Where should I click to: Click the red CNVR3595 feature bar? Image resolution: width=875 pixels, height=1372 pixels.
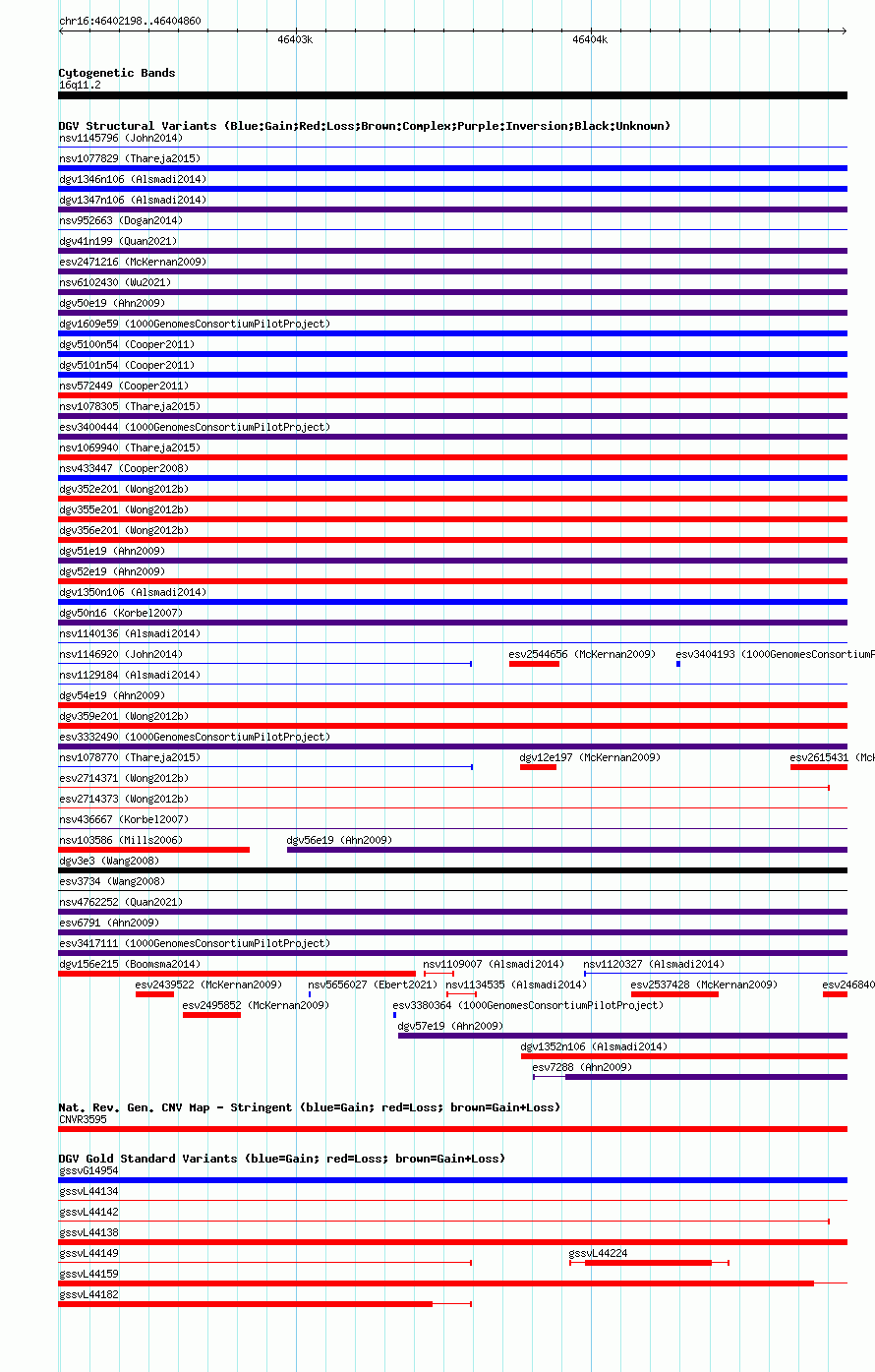tap(453, 1129)
